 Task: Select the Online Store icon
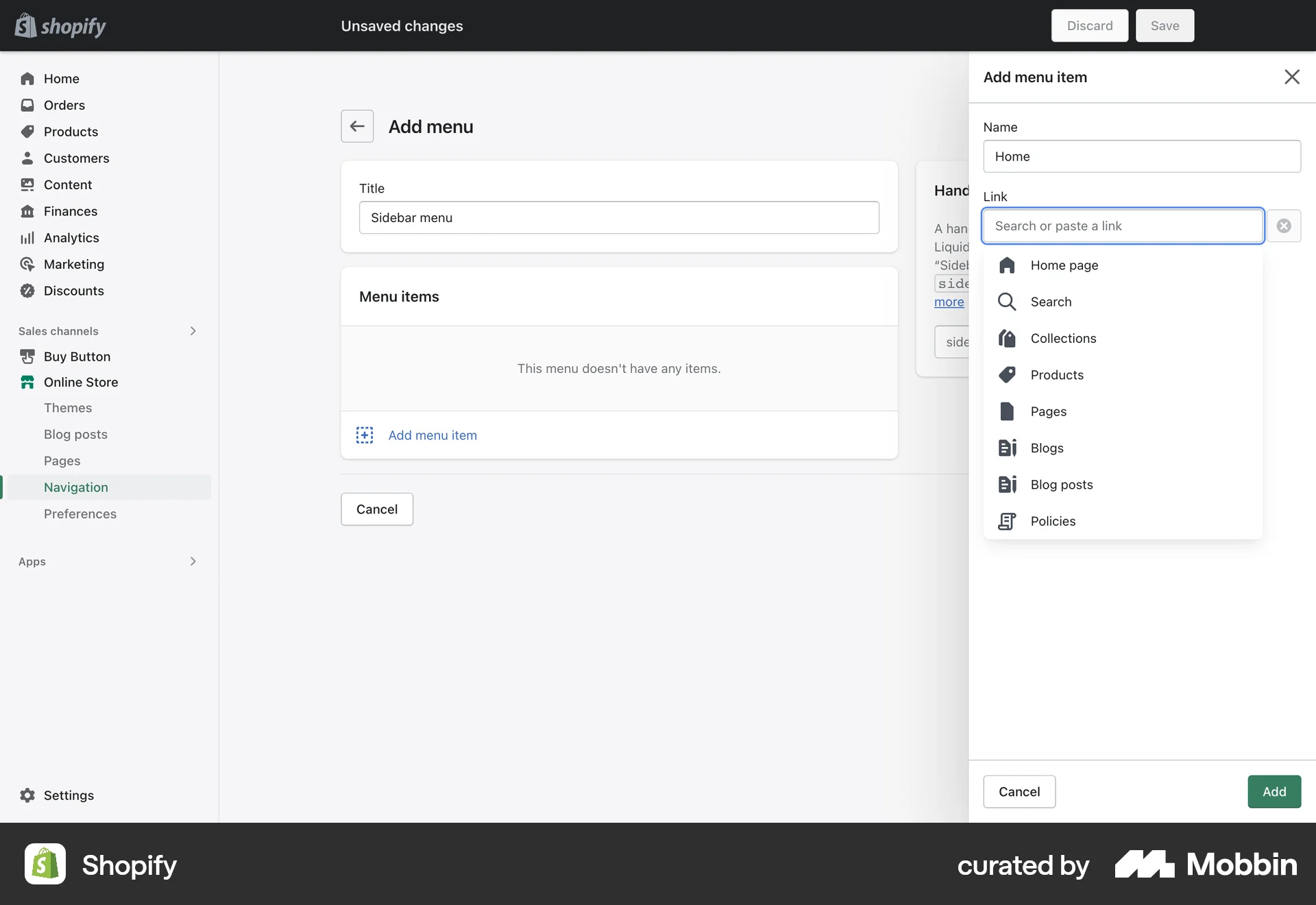(27, 382)
